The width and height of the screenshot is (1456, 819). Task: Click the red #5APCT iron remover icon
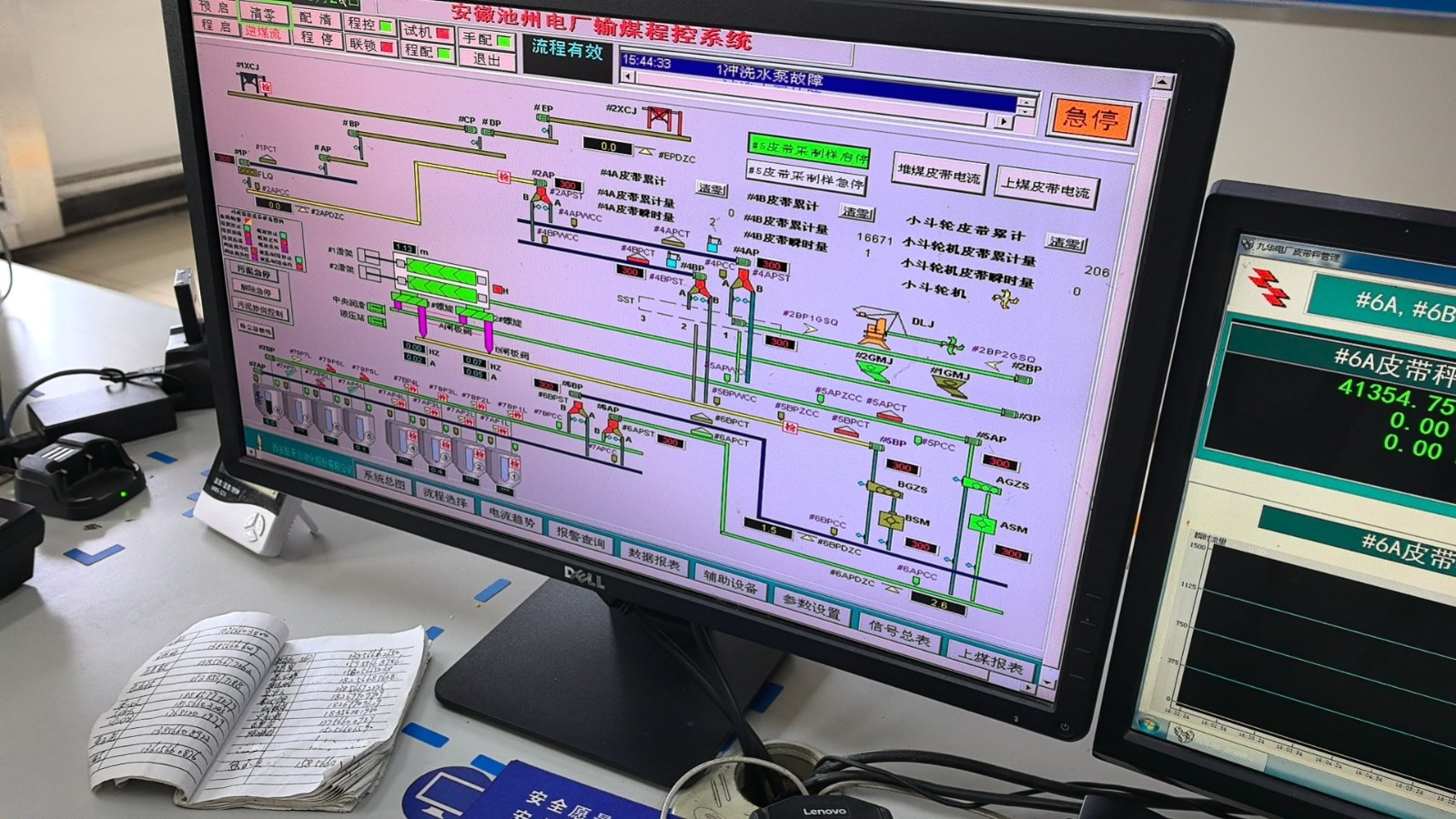coord(890,415)
